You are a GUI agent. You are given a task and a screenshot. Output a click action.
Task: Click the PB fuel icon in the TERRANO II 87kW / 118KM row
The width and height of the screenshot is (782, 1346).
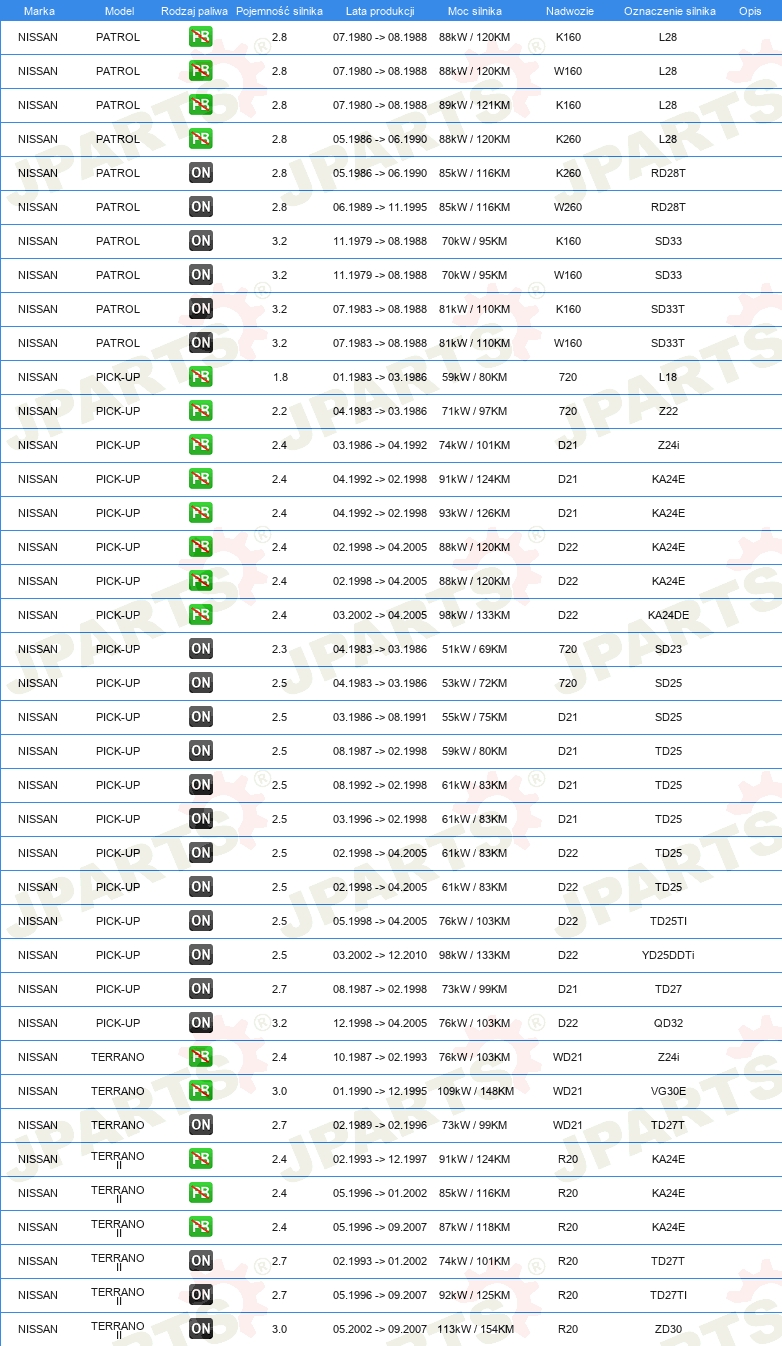201,1227
